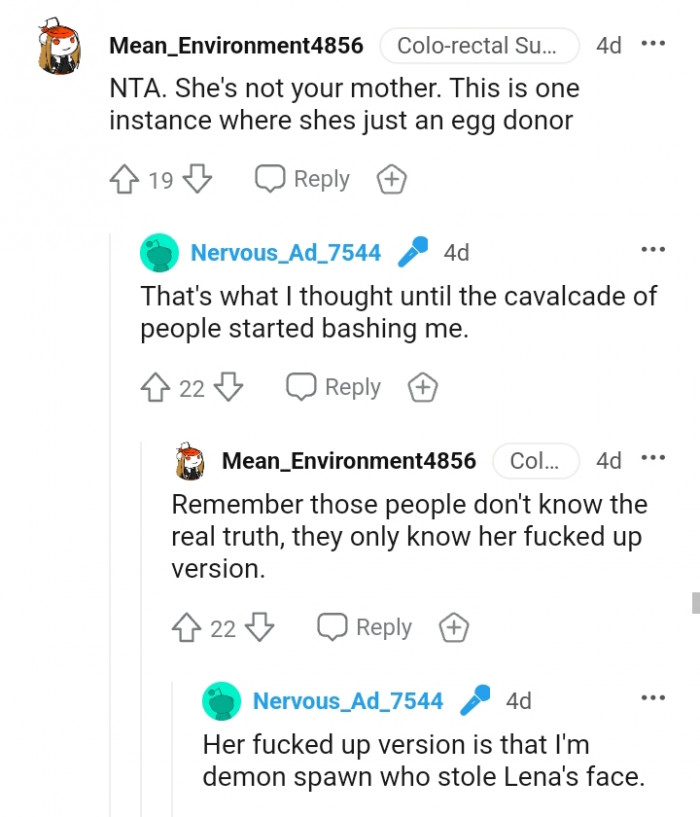Click the teal avatar on 'demon spawn' comment
The image size is (700, 817).
(220, 701)
